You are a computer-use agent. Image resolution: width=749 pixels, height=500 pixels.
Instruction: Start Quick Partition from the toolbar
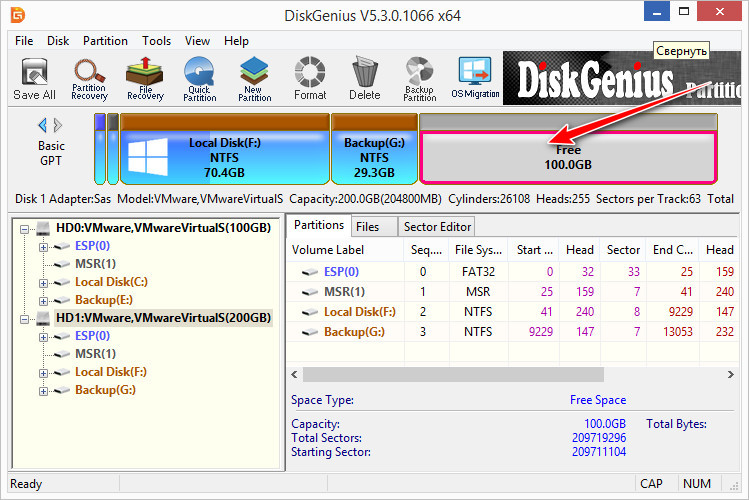200,78
